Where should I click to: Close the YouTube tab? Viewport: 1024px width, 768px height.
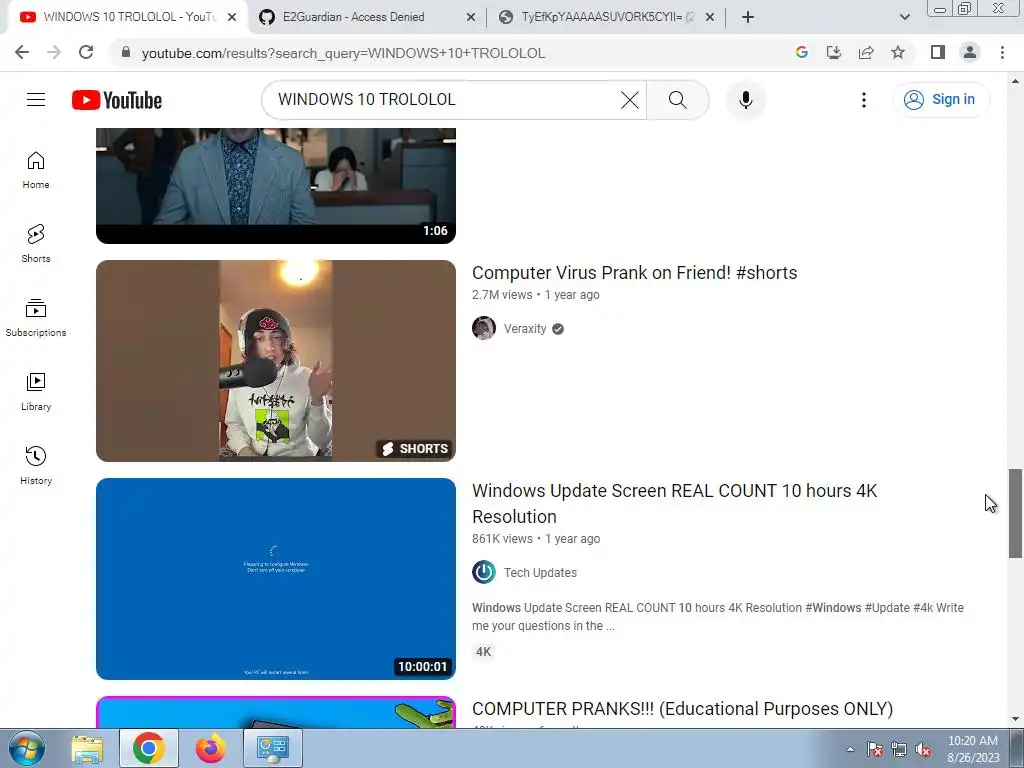coord(232,18)
